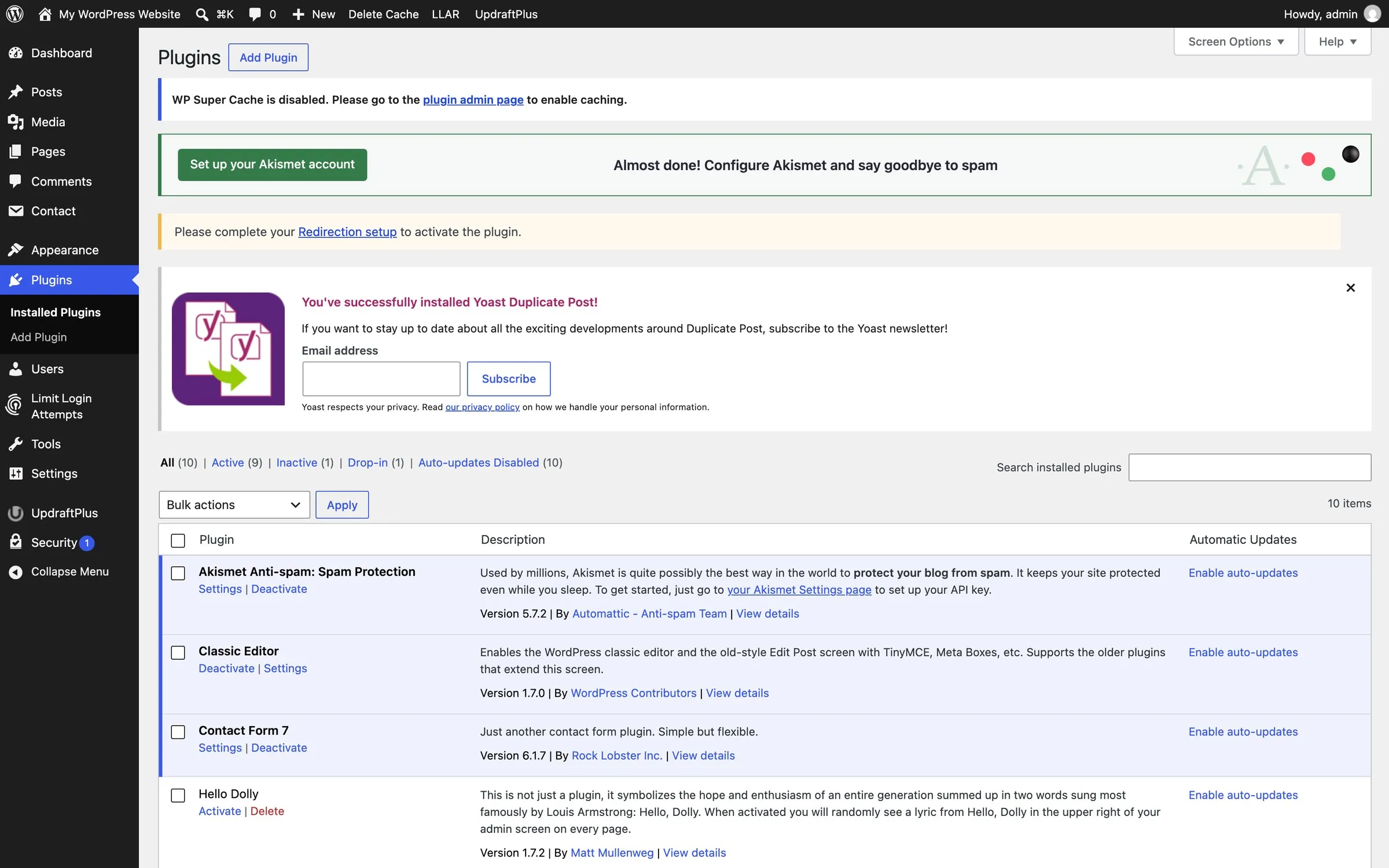The height and width of the screenshot is (868, 1389).
Task: Click the Yoast Duplicate Post logo image
Action: (228, 348)
